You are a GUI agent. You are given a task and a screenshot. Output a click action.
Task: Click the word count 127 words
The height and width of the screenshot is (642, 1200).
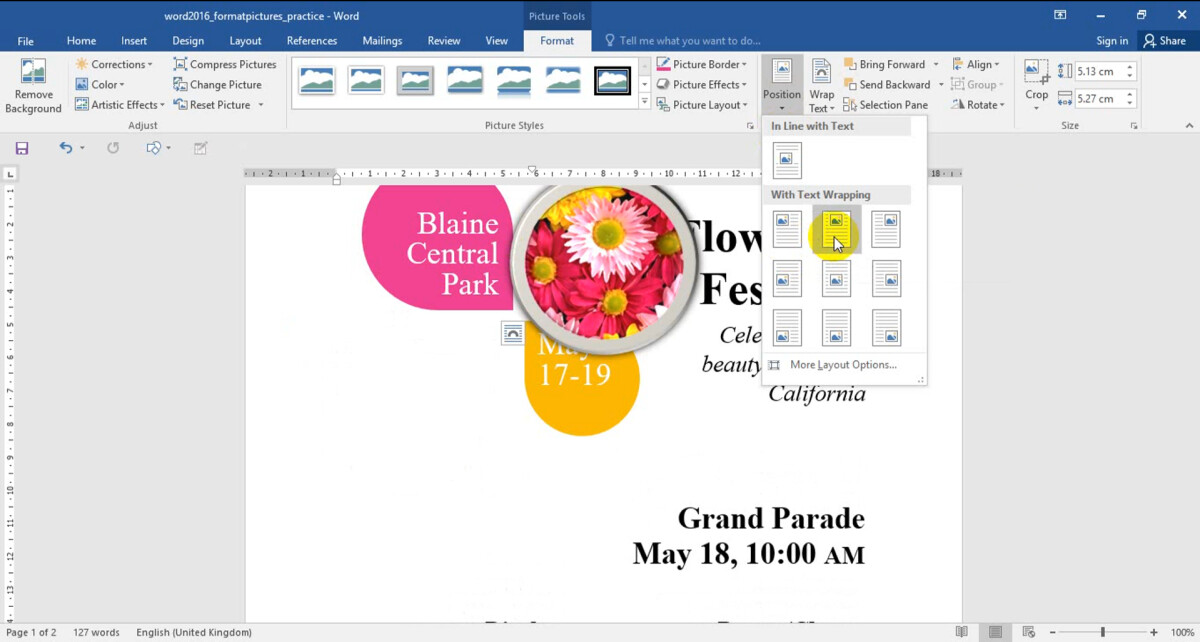pyautogui.click(x=97, y=632)
